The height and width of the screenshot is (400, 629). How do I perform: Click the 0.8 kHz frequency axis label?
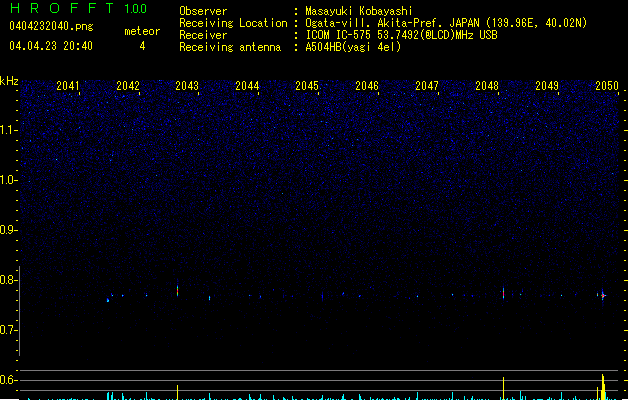9,280
